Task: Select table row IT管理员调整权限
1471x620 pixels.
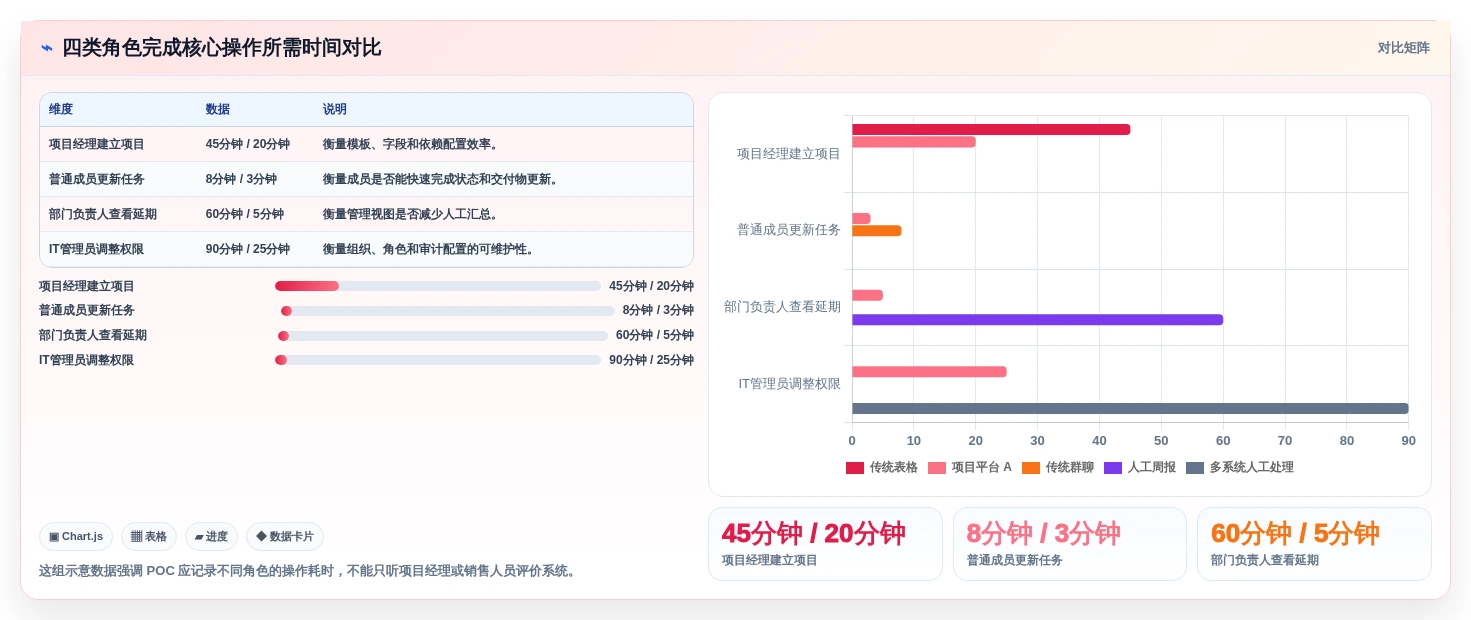Action: point(366,249)
